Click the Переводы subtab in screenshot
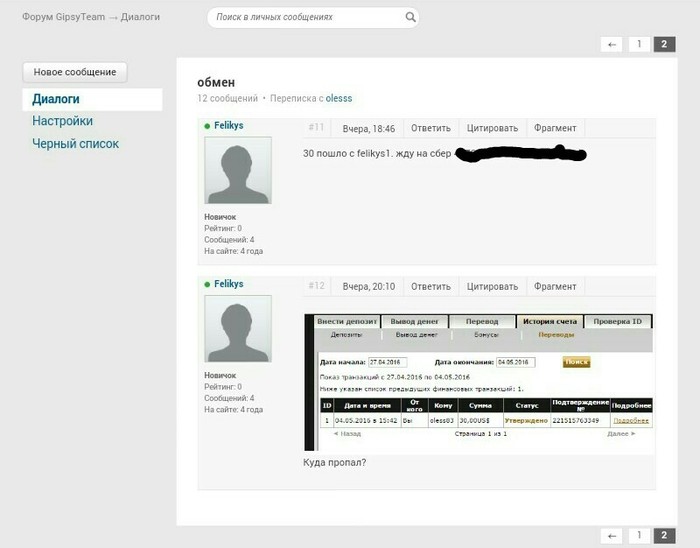The image size is (700, 548). point(556,335)
